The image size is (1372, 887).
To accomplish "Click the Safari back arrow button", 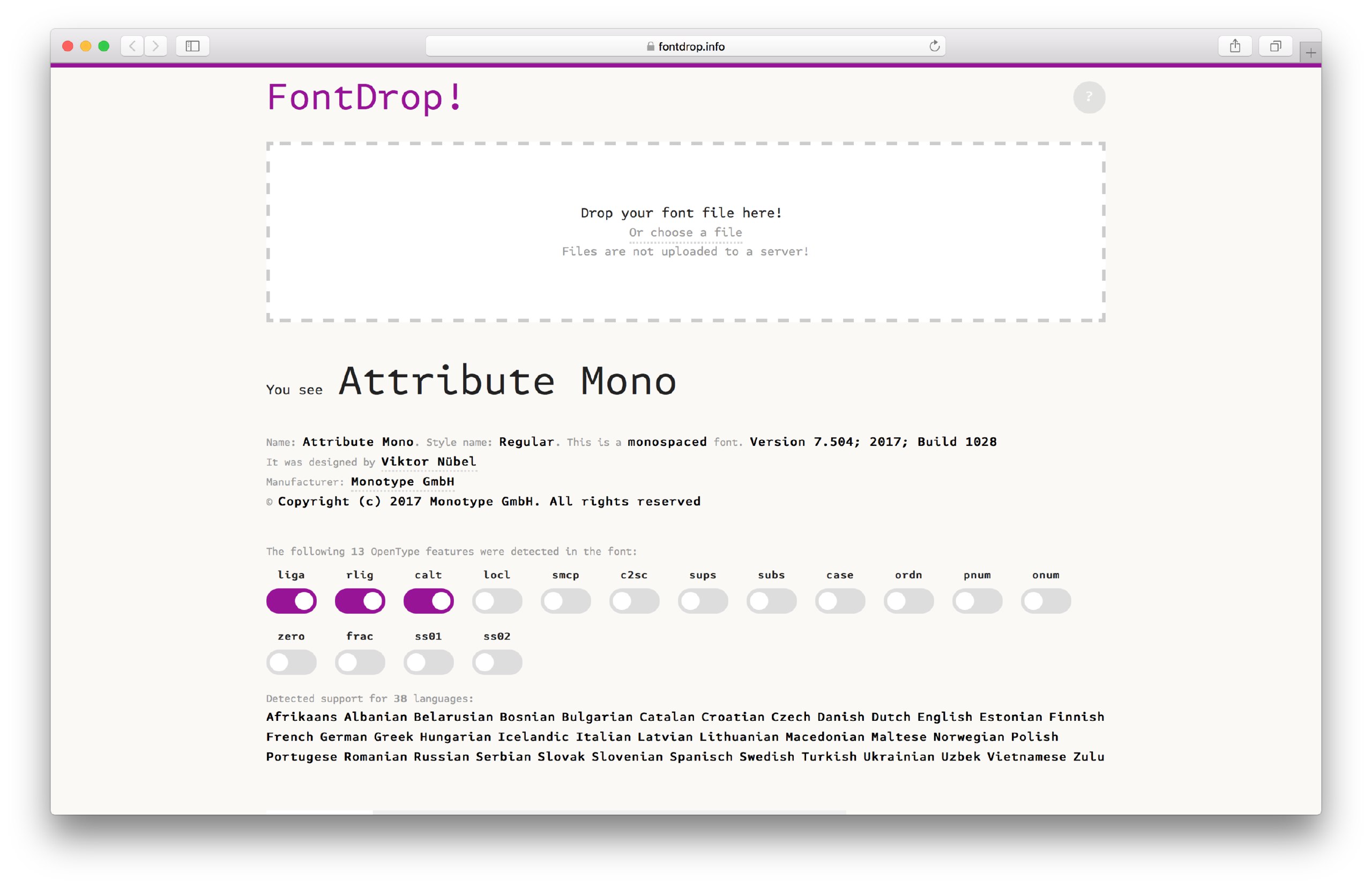I will (x=132, y=46).
